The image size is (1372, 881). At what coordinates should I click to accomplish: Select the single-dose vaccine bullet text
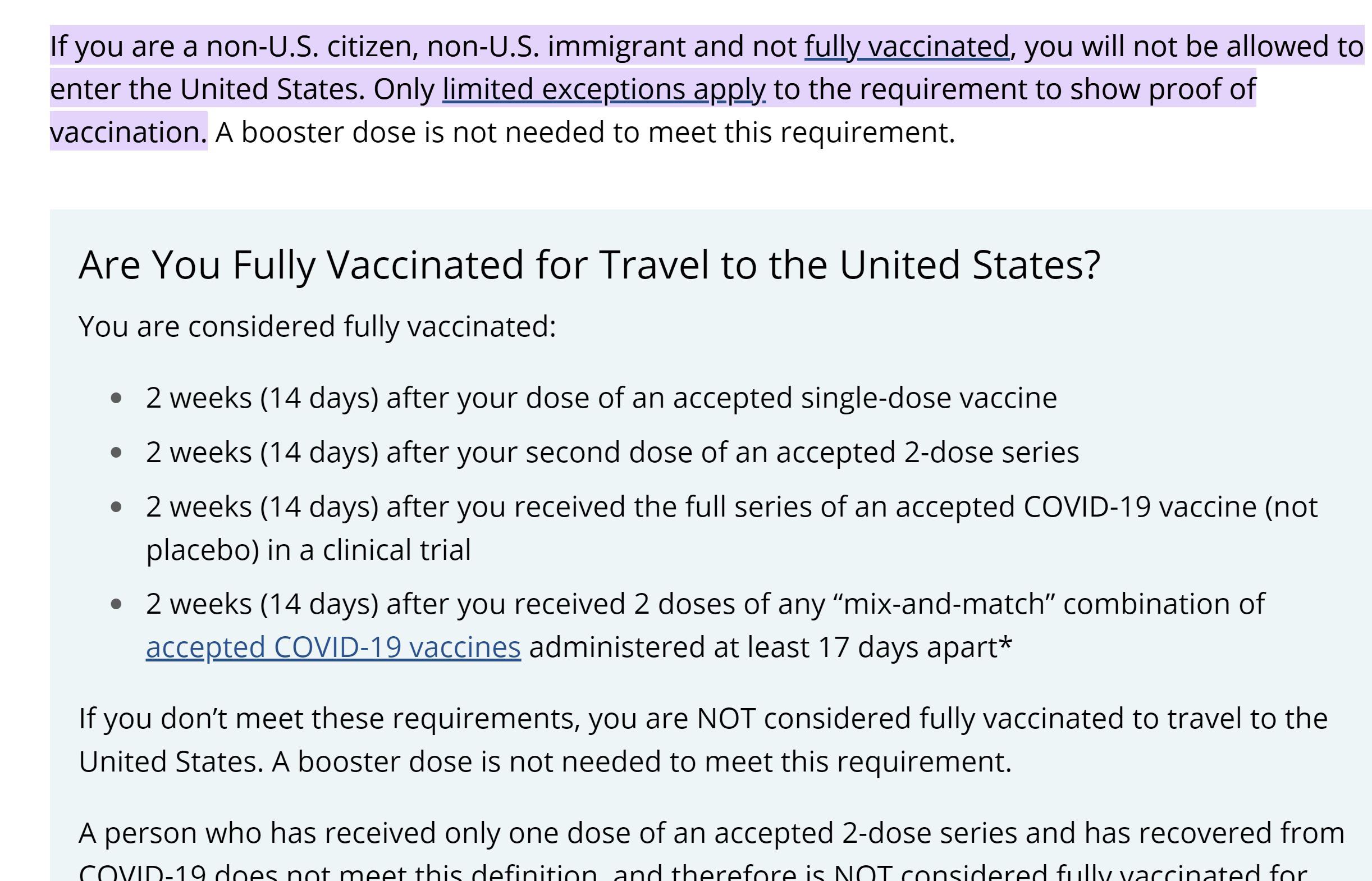pyautogui.click(x=601, y=398)
